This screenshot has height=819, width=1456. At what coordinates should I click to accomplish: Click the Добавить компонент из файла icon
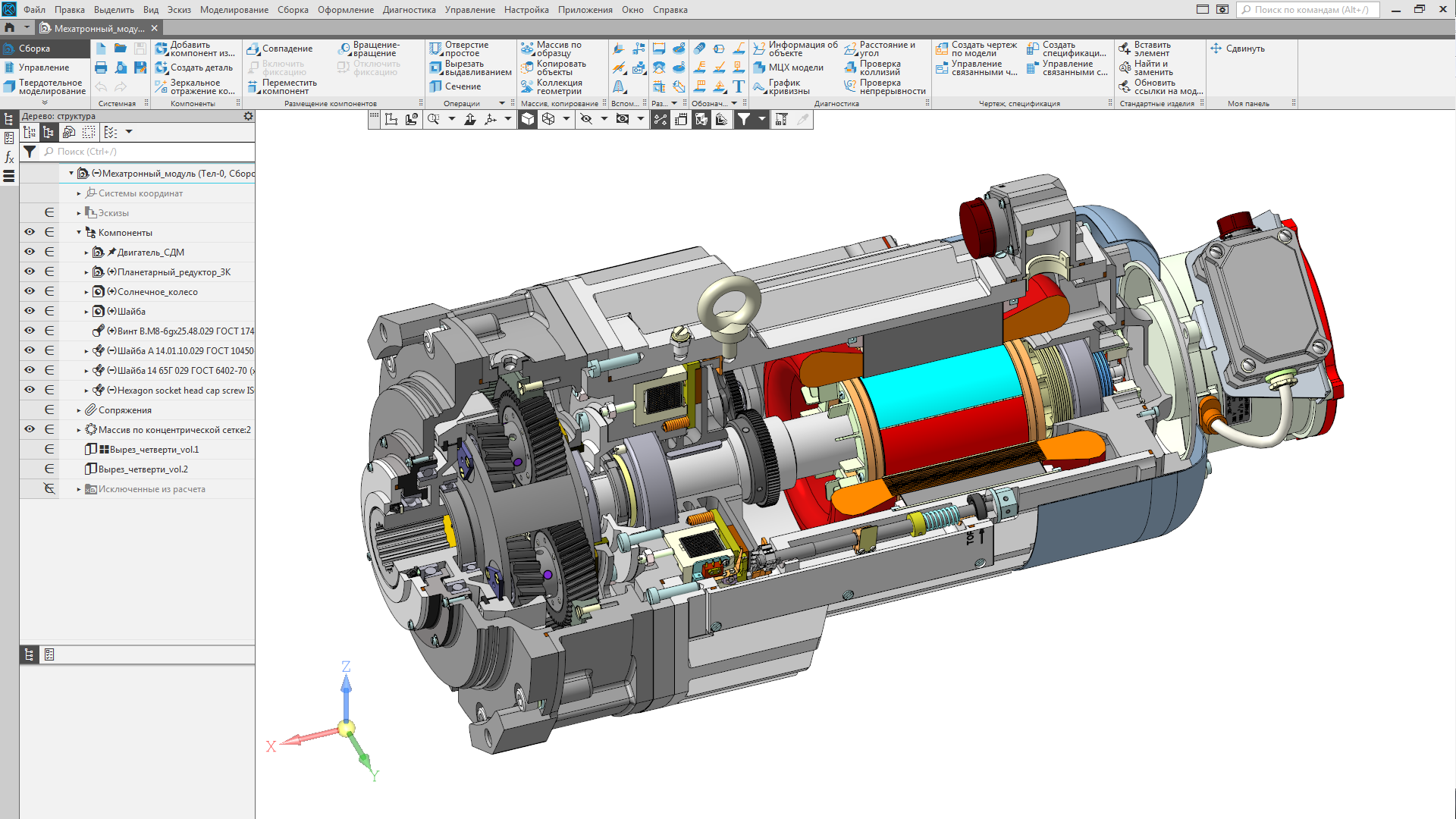tap(162, 49)
